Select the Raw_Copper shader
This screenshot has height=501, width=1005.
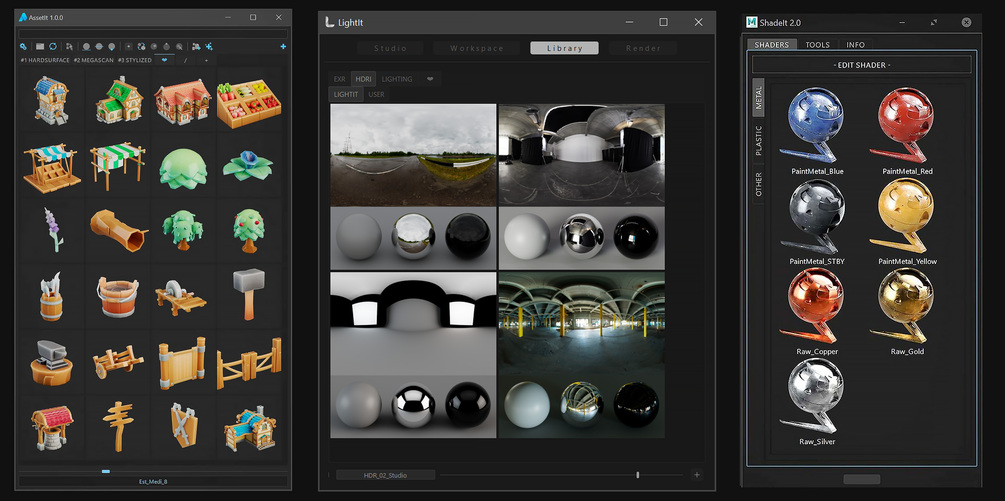(817, 311)
